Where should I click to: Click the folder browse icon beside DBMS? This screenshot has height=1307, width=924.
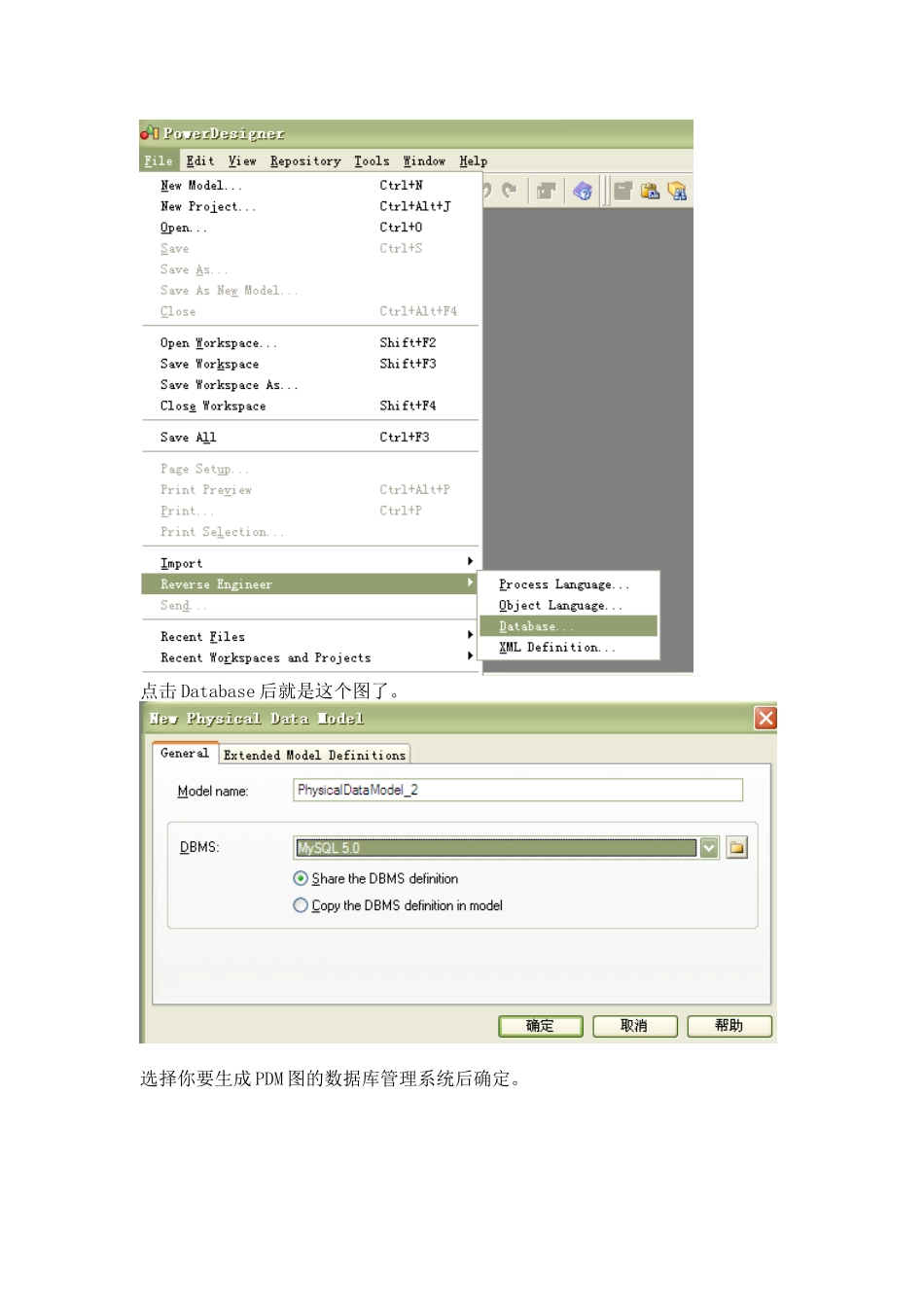pyautogui.click(x=737, y=848)
